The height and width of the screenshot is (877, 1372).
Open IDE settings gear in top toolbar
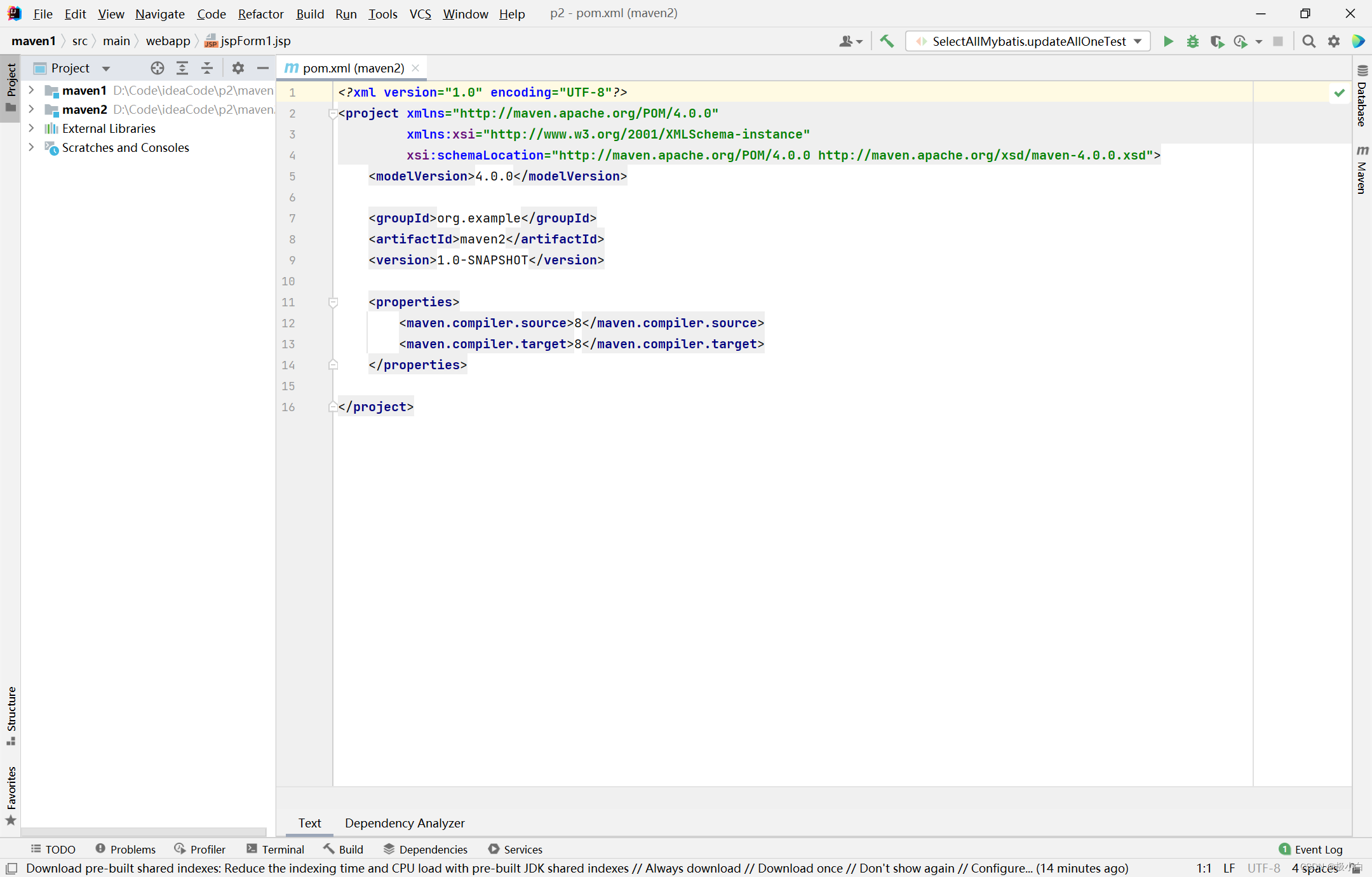[x=1333, y=41]
